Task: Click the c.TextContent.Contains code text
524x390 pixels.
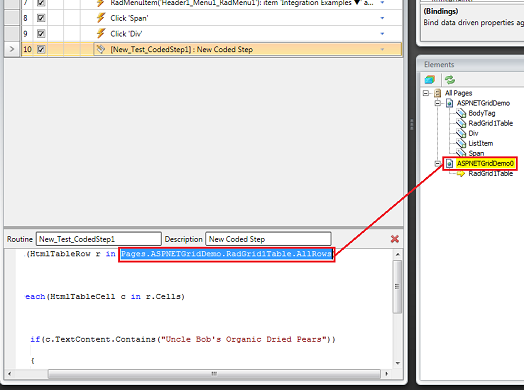Action: coord(100,339)
